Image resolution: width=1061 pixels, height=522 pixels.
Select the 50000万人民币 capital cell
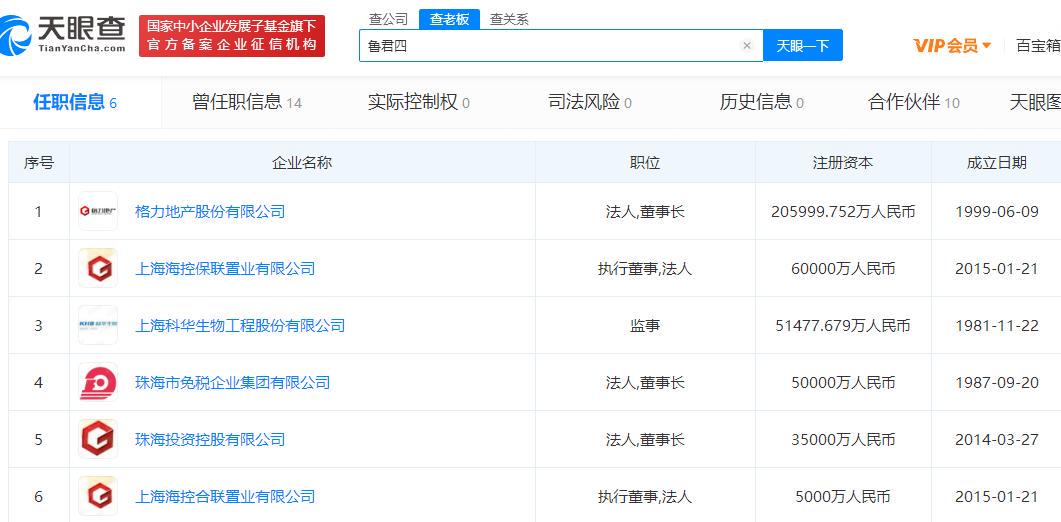[843, 383]
